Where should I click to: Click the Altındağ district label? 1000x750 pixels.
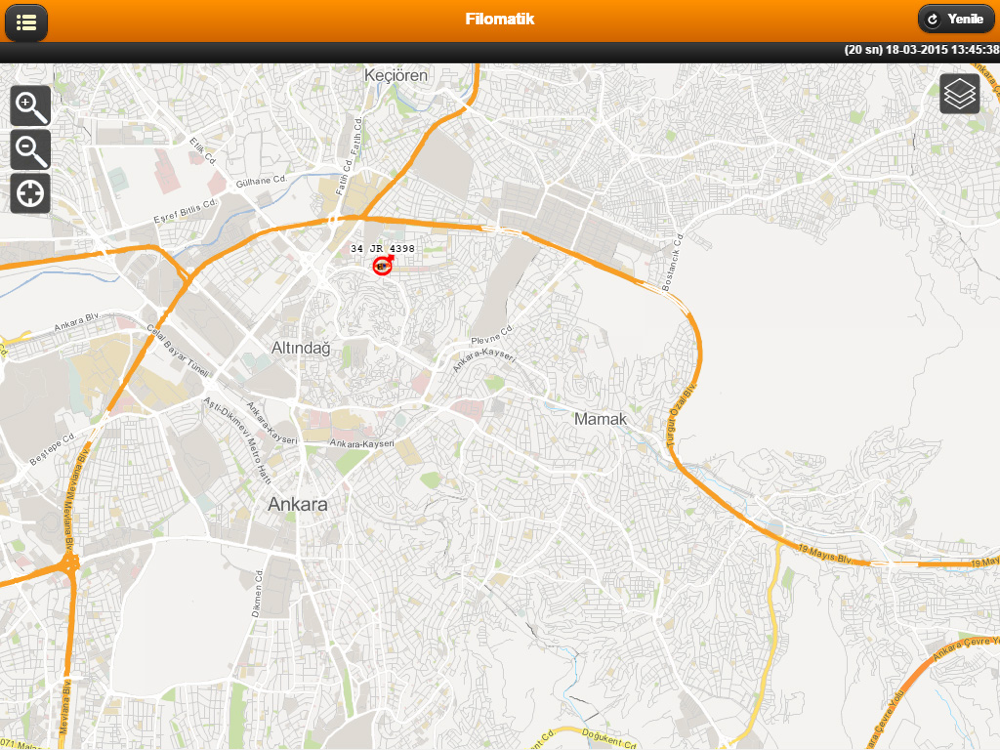point(301,348)
